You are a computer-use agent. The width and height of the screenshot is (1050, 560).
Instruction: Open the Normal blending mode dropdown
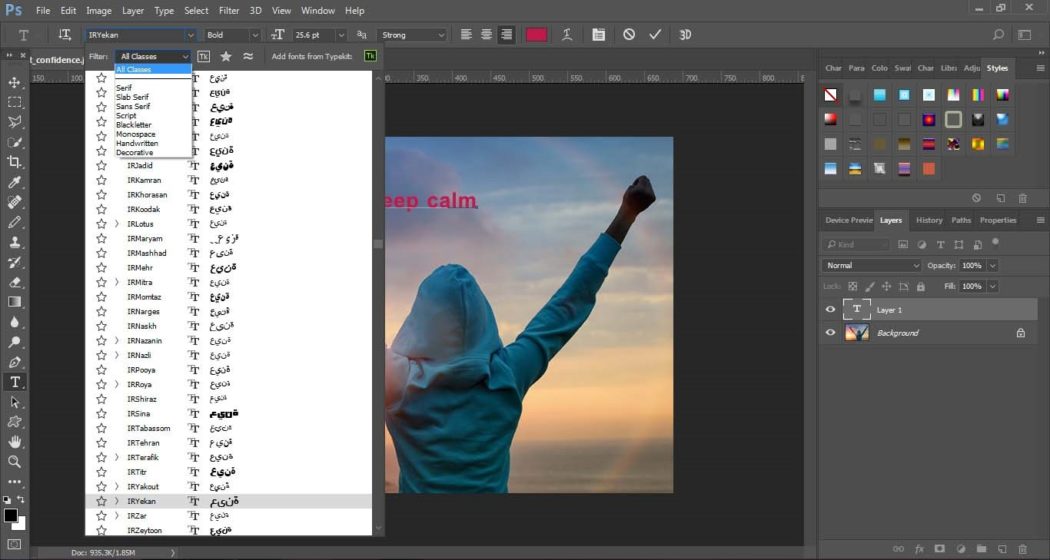(871, 265)
